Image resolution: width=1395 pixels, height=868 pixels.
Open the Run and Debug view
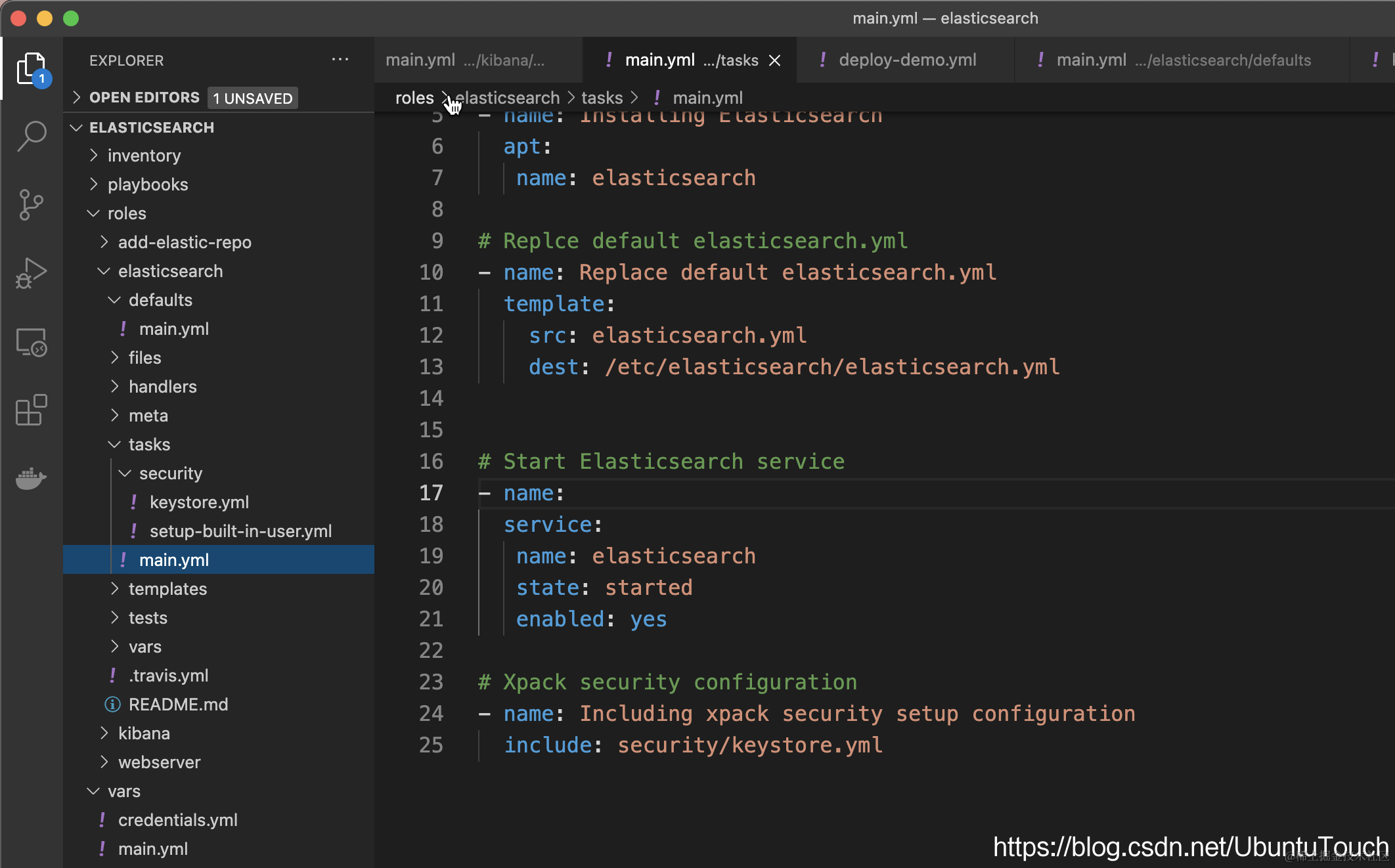click(32, 273)
